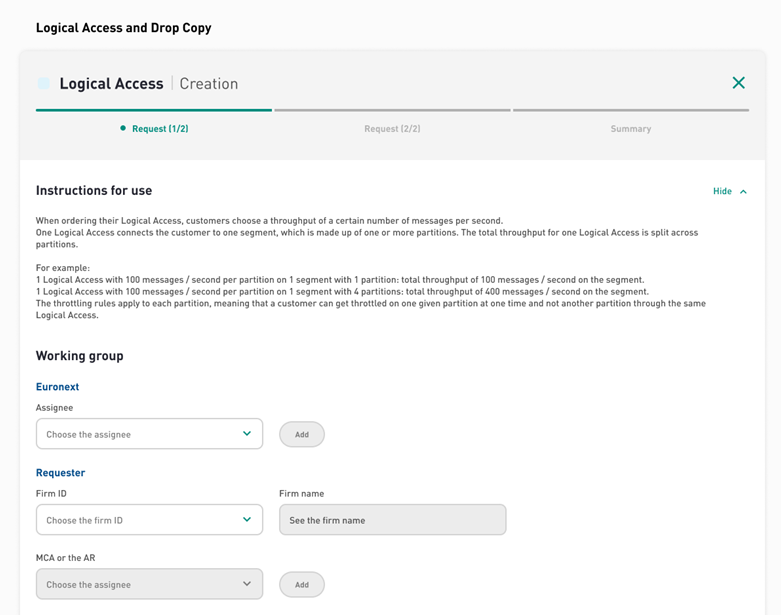Viewport: 781px width, 615px height.
Task: Click the Firm name field
Action: pyautogui.click(x=392, y=519)
